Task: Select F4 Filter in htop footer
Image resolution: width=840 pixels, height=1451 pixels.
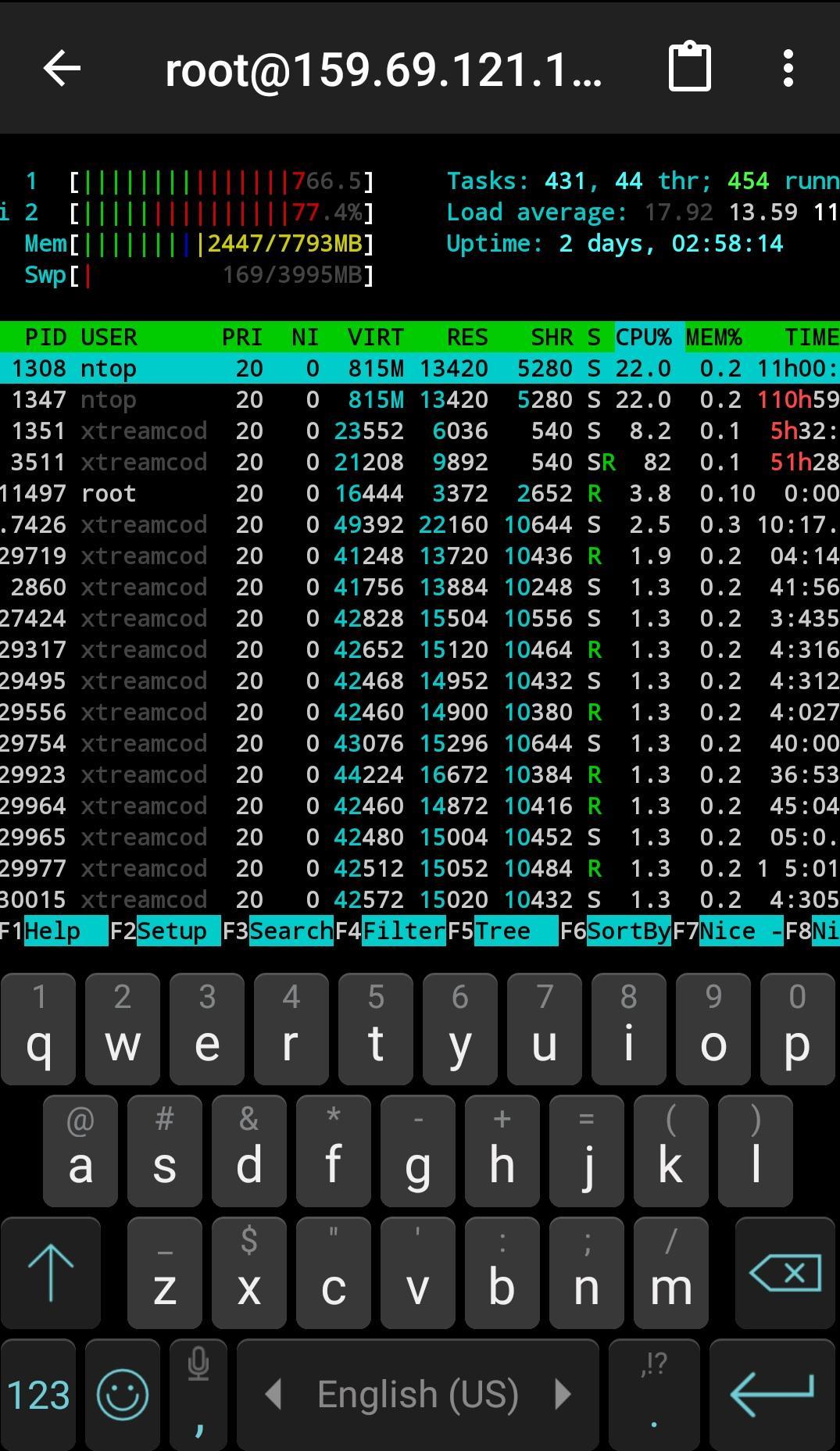Action: tap(391, 931)
